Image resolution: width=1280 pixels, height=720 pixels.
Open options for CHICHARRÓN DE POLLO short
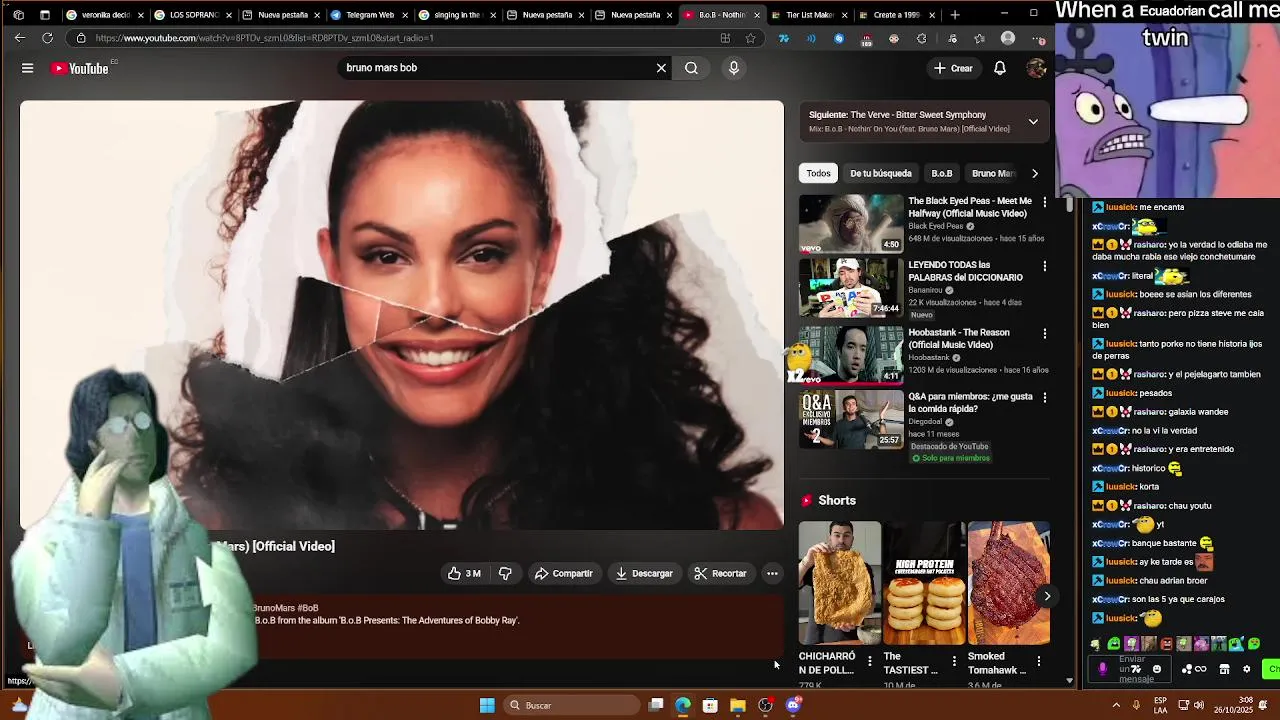(869, 662)
